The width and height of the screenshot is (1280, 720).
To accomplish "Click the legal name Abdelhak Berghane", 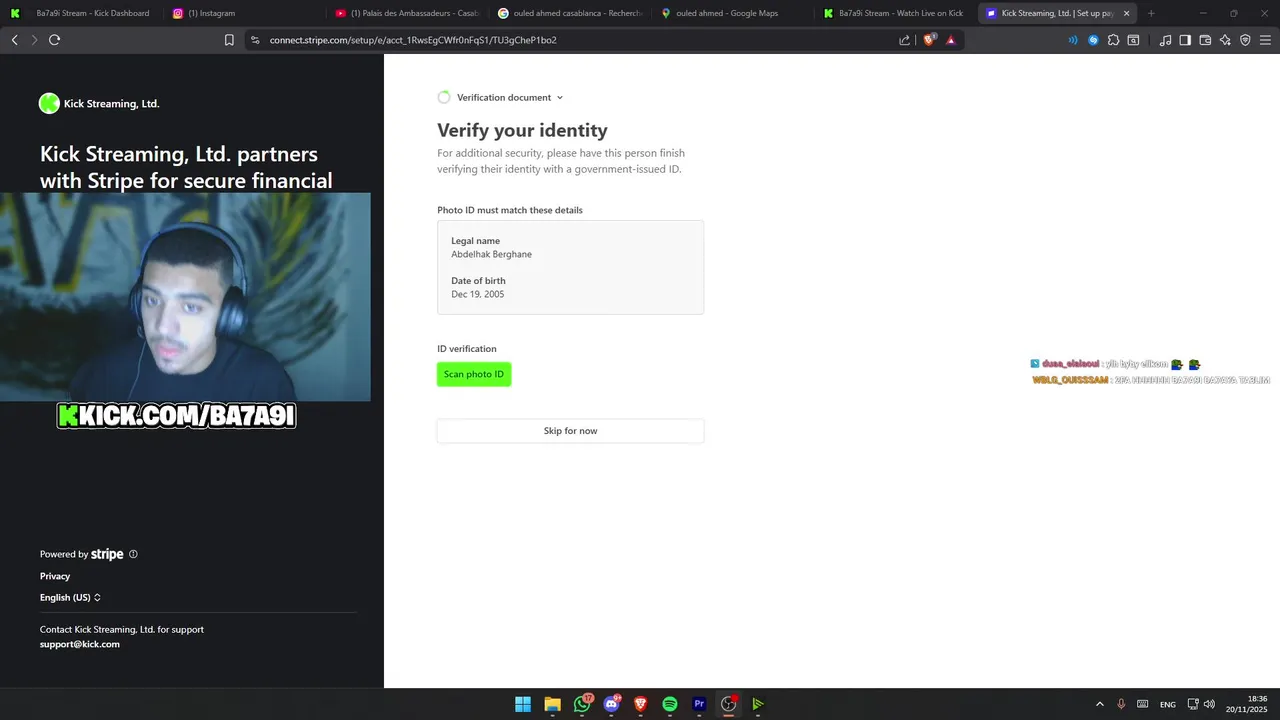I will [491, 254].
